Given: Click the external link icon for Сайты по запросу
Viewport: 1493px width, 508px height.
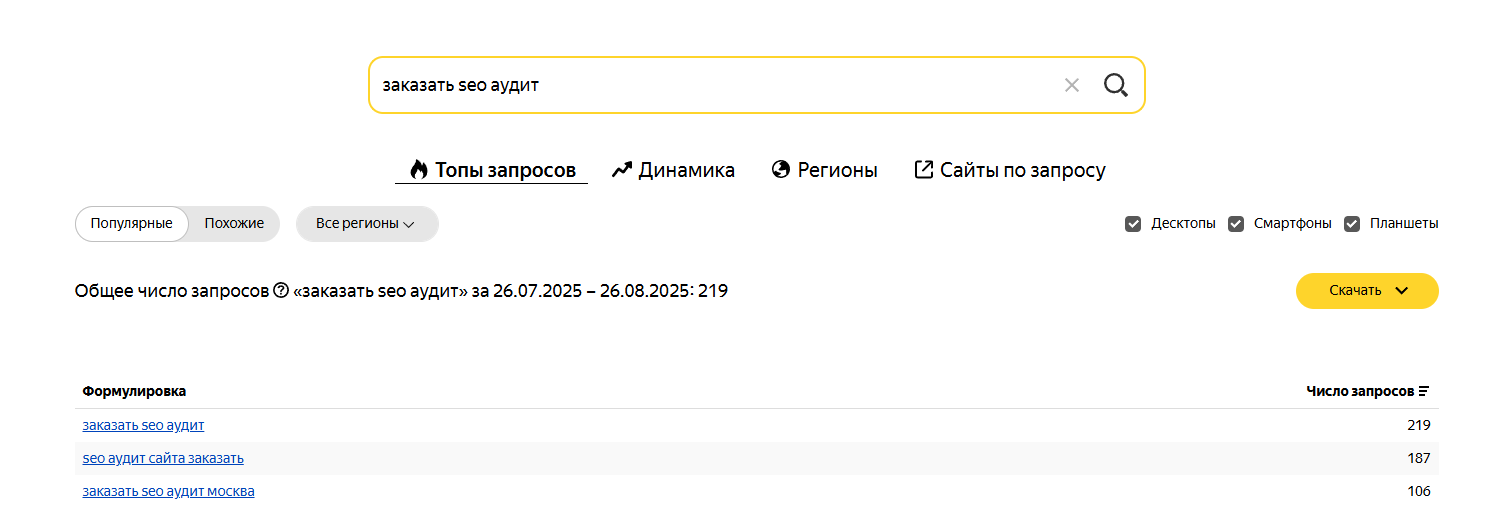Looking at the screenshot, I should (924, 170).
